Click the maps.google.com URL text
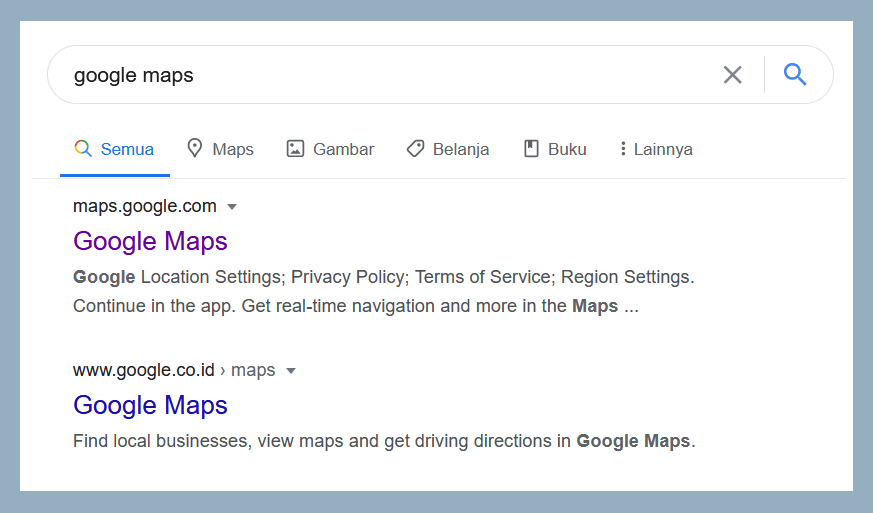The width and height of the screenshot is (873, 513). (145, 206)
